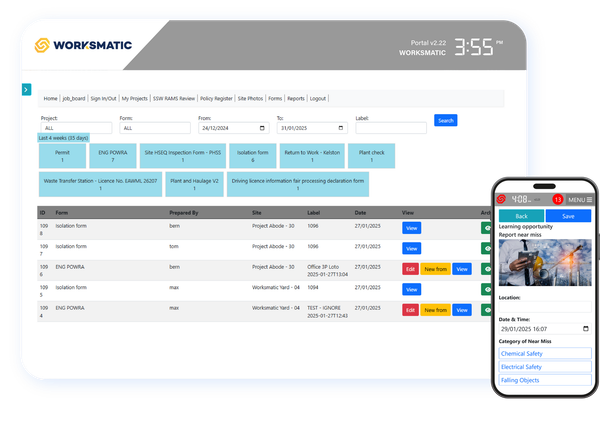View Isolation form prepared by tom
Image resolution: width=600 pixels, height=426 pixels.
(412, 248)
